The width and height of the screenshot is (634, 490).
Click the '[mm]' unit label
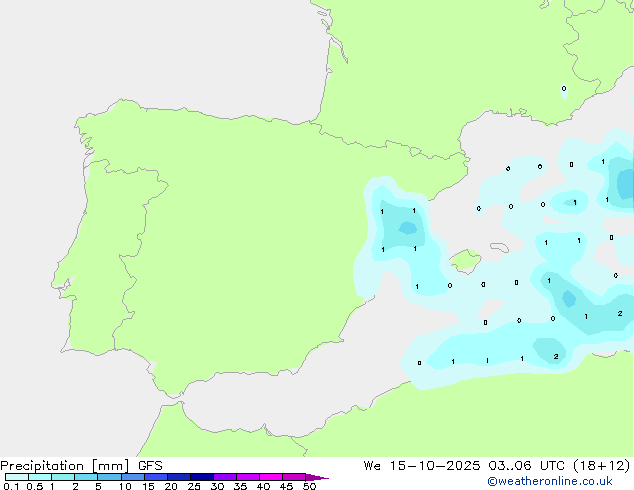coord(110,466)
